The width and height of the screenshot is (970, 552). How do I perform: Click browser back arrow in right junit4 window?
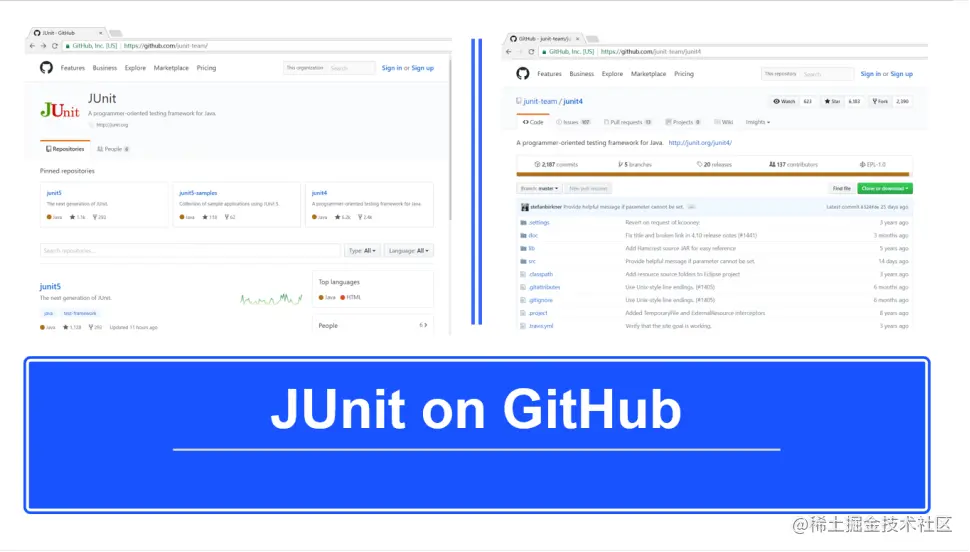[509, 51]
